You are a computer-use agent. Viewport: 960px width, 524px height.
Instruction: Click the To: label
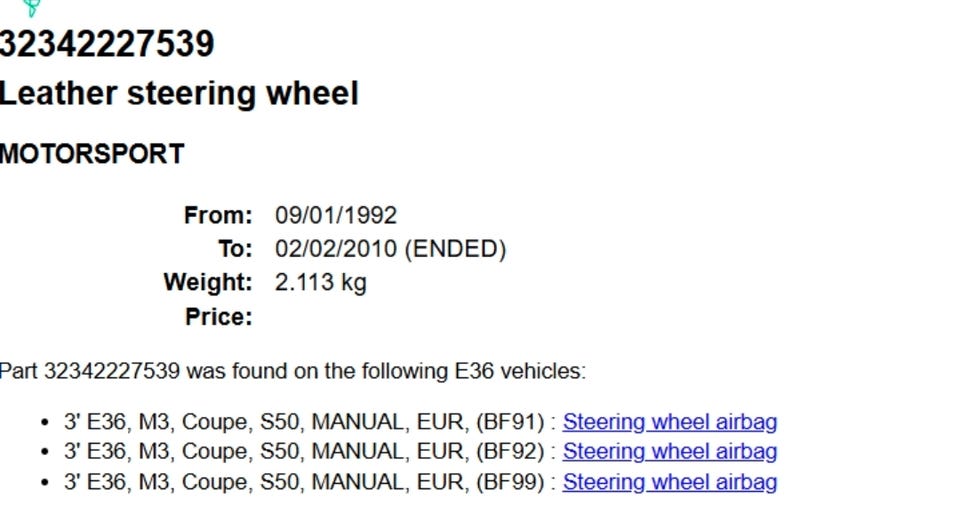pyautogui.click(x=235, y=248)
